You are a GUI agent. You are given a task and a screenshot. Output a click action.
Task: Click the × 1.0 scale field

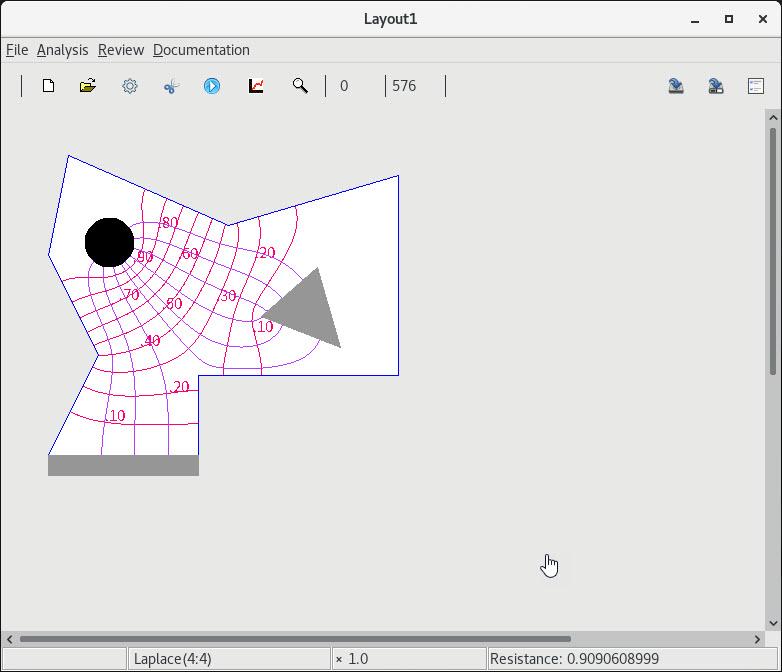point(408,659)
